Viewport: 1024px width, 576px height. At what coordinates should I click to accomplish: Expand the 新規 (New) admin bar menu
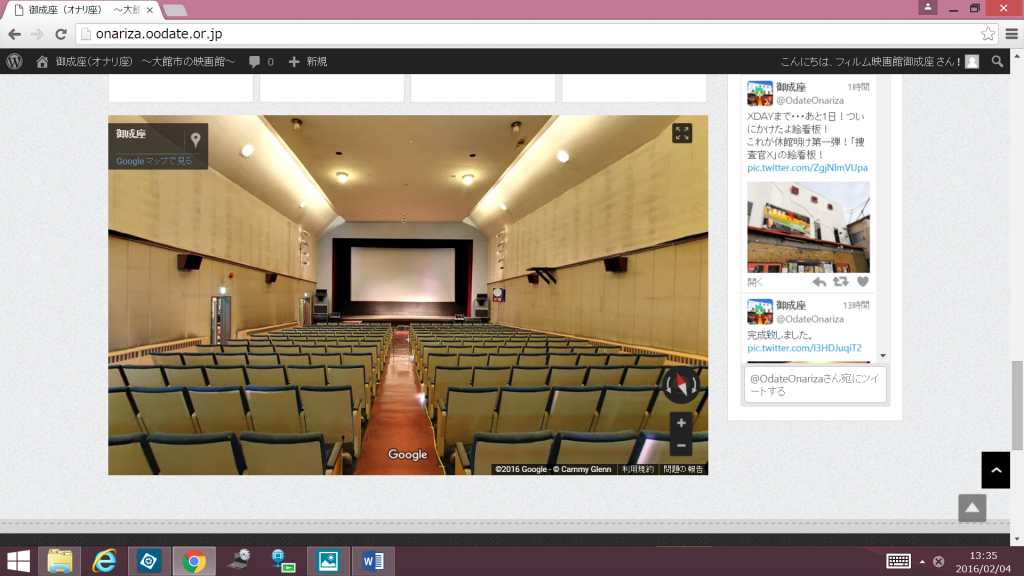point(308,61)
